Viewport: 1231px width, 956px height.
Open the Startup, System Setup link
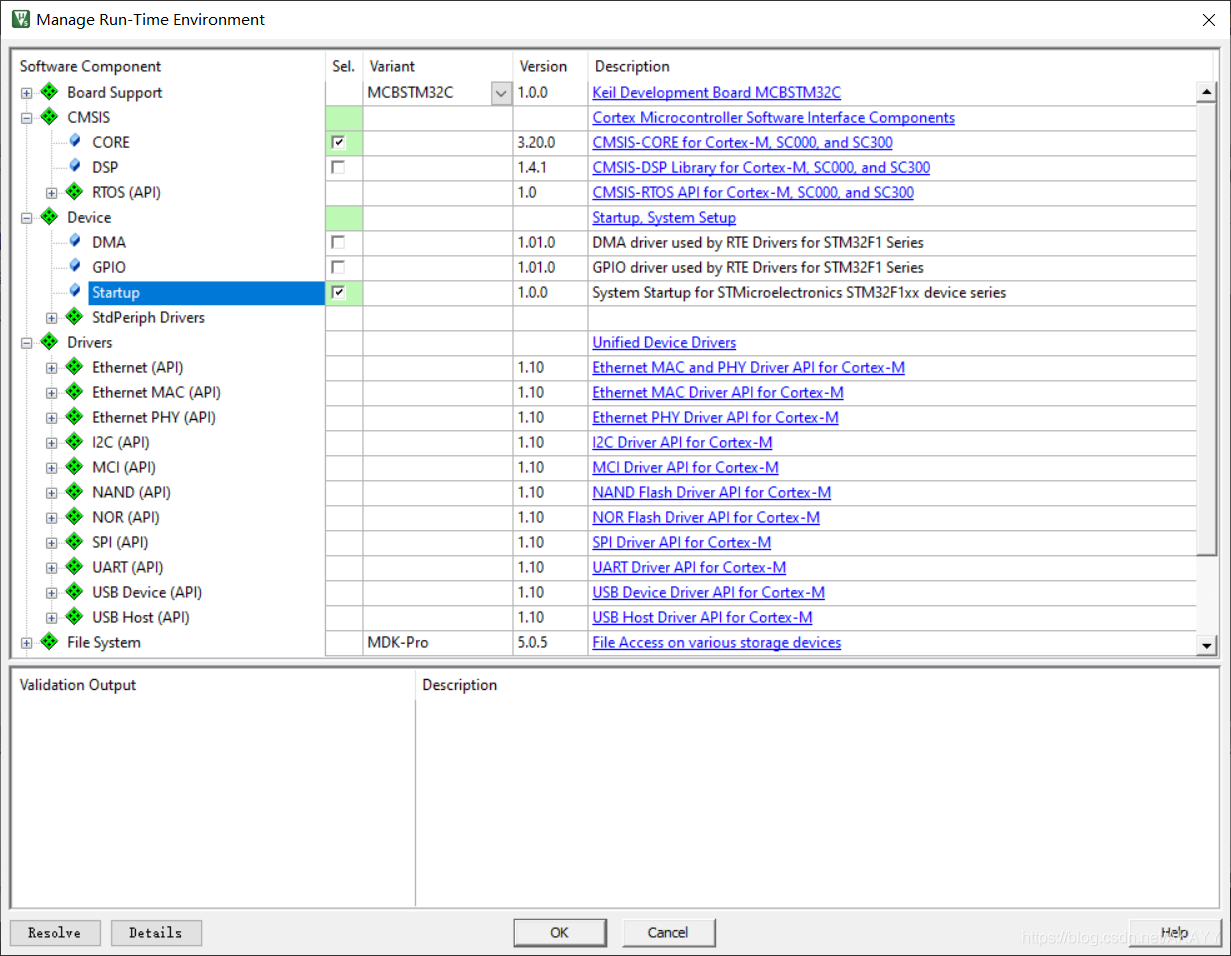point(664,218)
